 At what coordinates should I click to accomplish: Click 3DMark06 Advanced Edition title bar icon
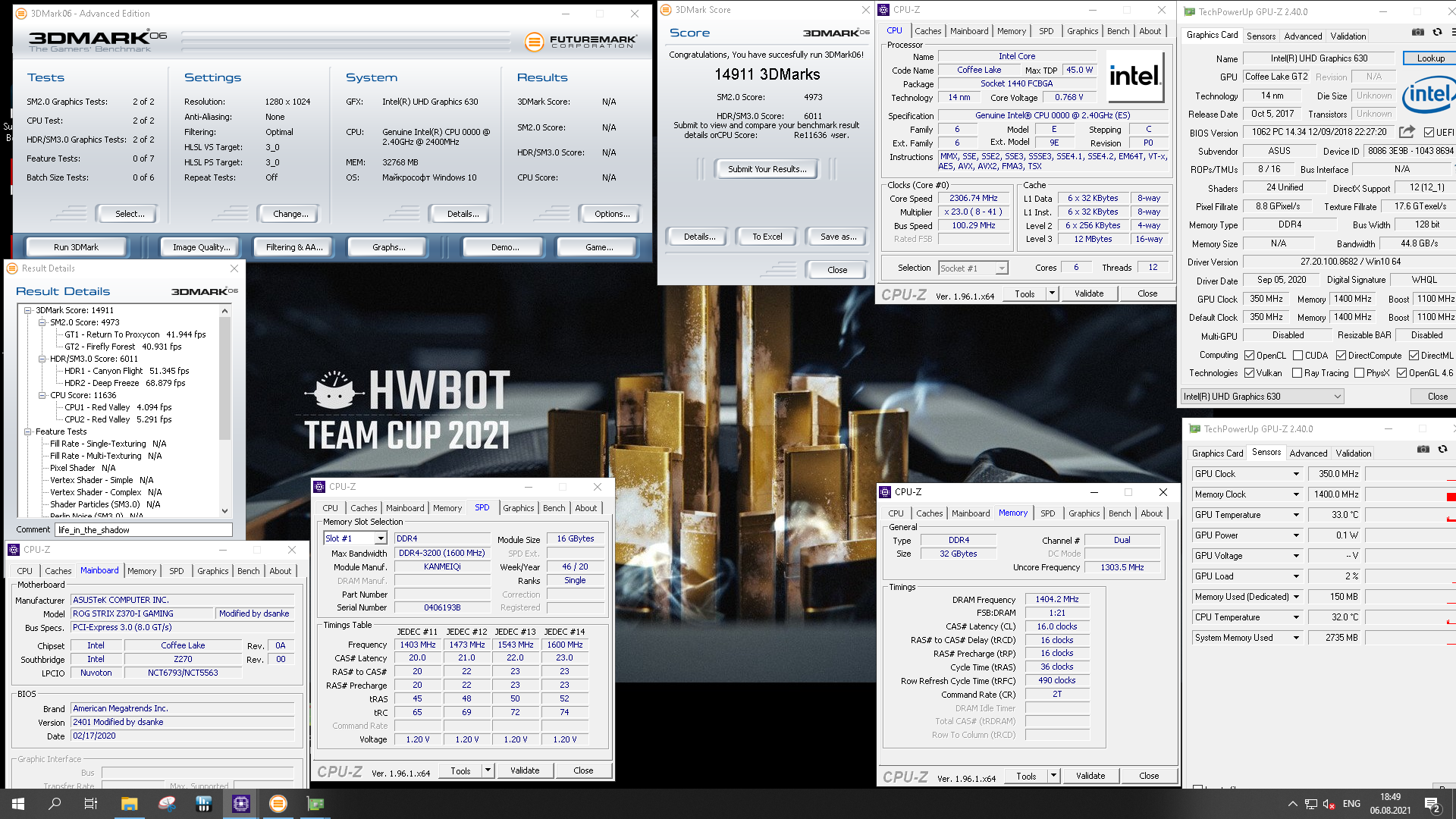click(x=20, y=14)
